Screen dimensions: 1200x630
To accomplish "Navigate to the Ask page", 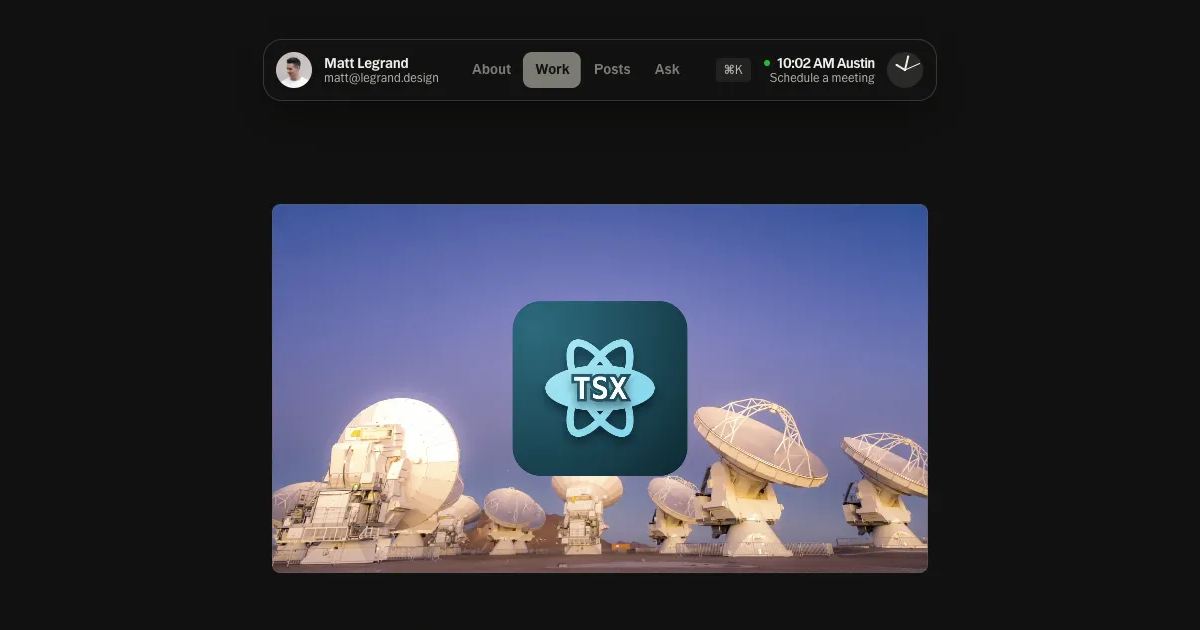I will click(x=667, y=70).
